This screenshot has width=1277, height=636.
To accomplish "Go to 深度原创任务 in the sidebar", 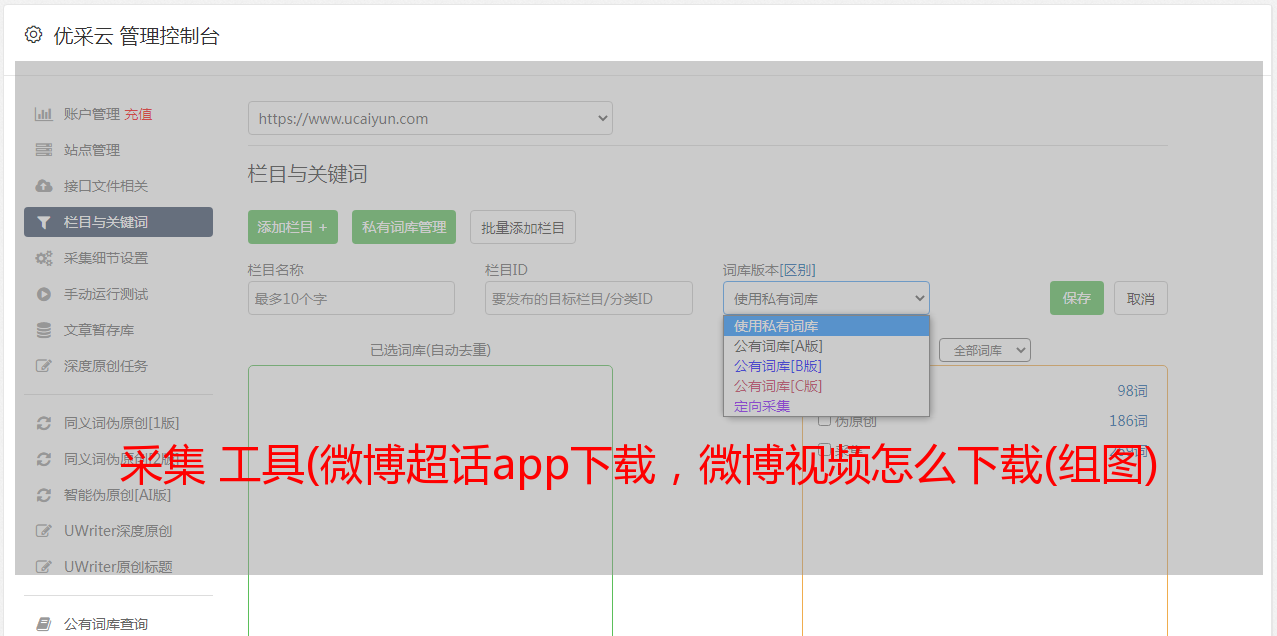I will point(105,366).
